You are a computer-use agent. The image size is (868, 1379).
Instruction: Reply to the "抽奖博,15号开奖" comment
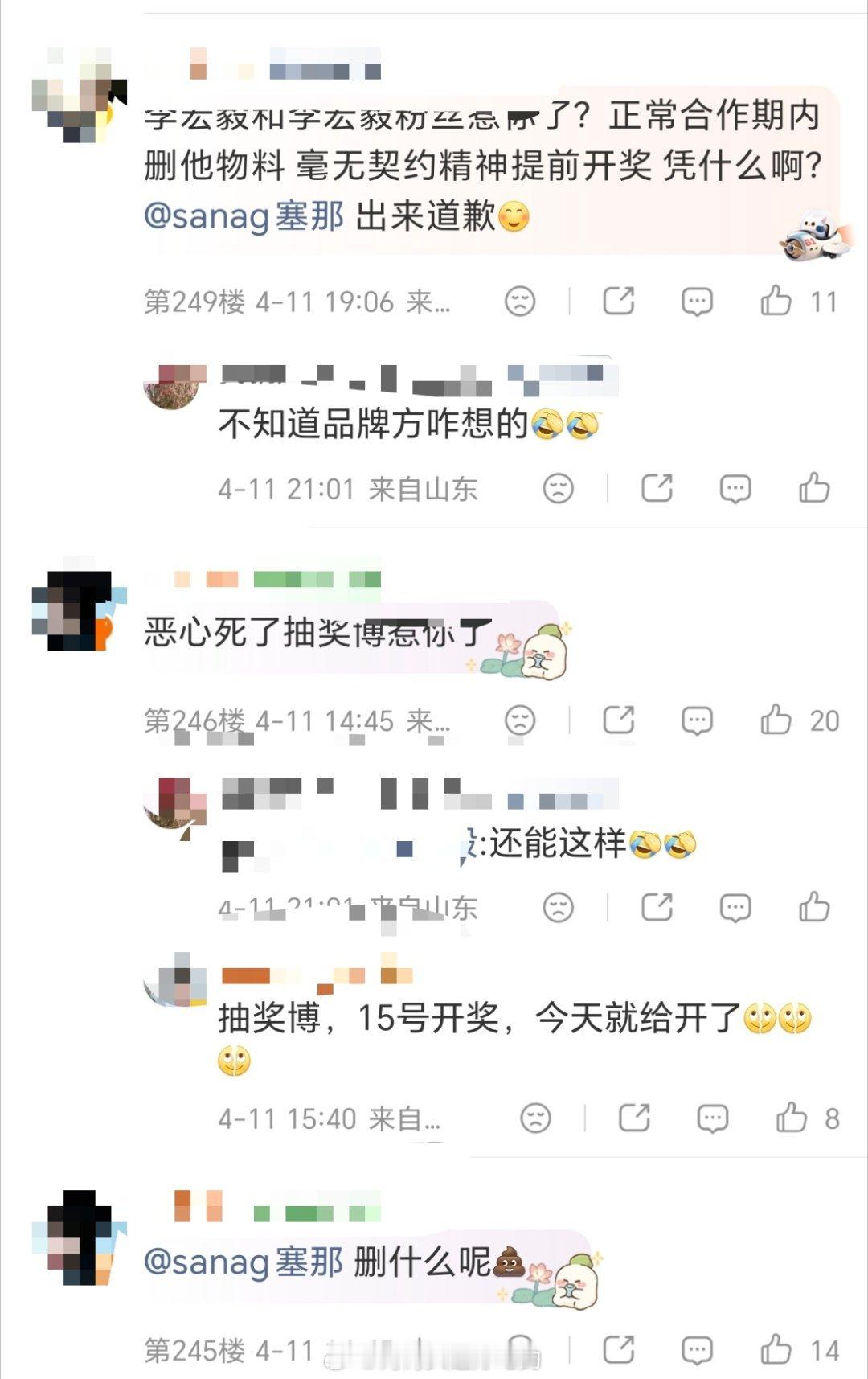coord(713,1118)
